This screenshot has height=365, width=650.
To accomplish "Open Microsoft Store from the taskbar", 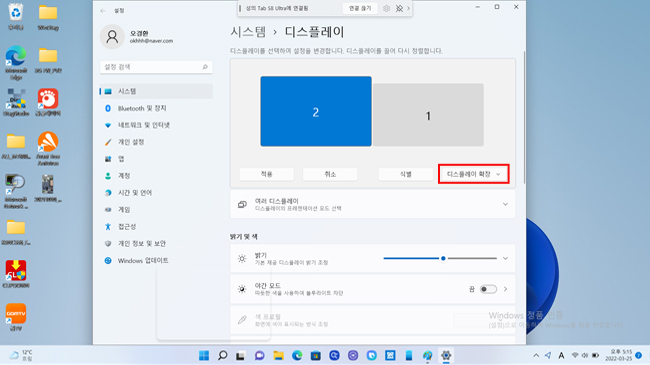I will pos(315,355).
